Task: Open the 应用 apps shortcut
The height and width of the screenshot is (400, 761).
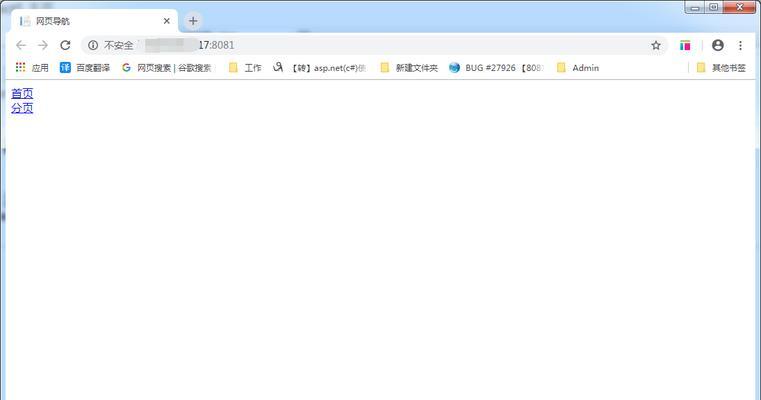Action: click(x=32, y=68)
